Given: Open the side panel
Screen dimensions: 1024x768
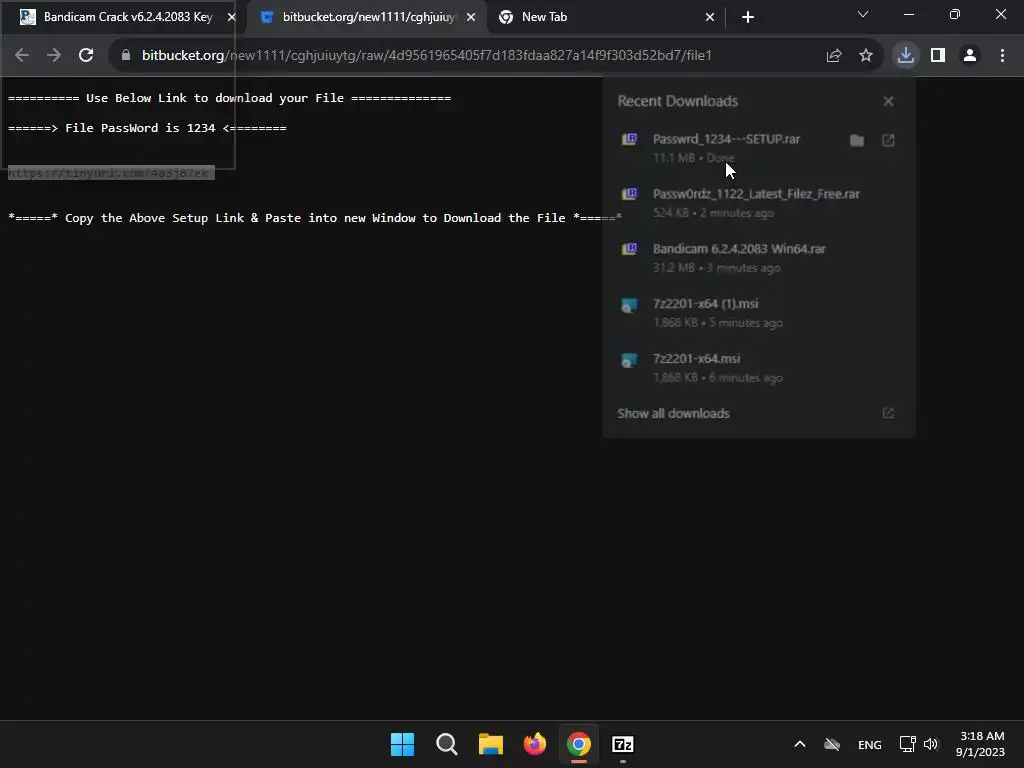Looking at the screenshot, I should 938,56.
